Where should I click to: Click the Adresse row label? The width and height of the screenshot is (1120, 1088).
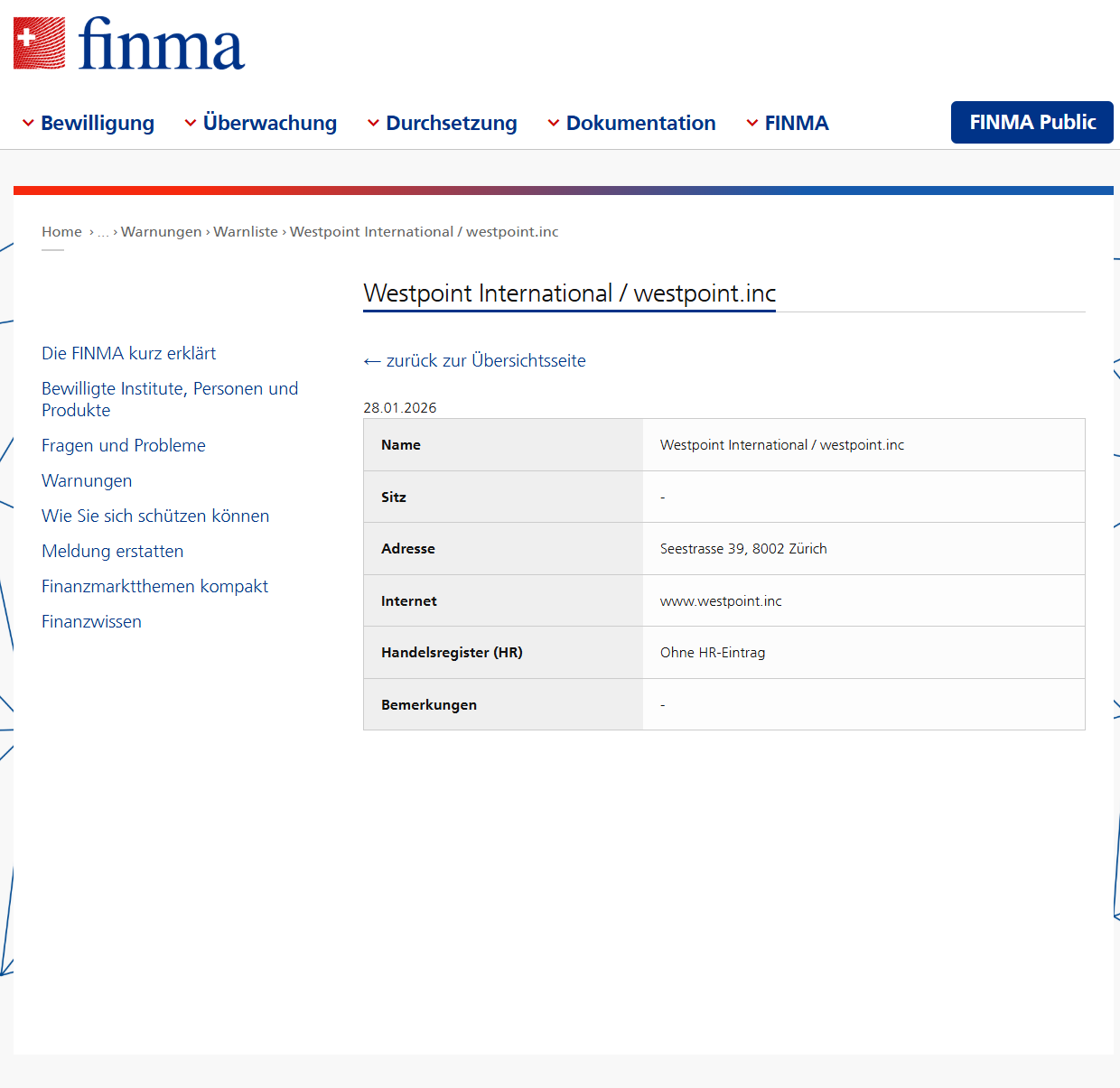[408, 549]
